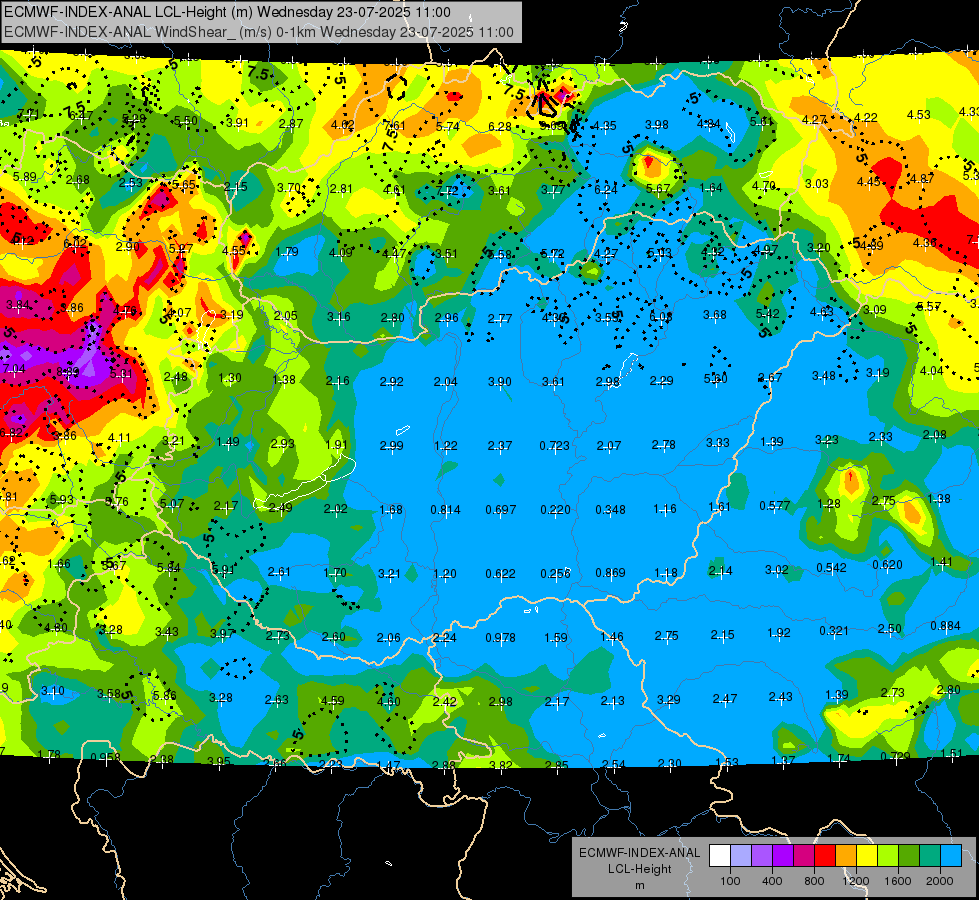979x900 pixels.
Task: Click the wind shear value 6.28
Action: pos(499,127)
